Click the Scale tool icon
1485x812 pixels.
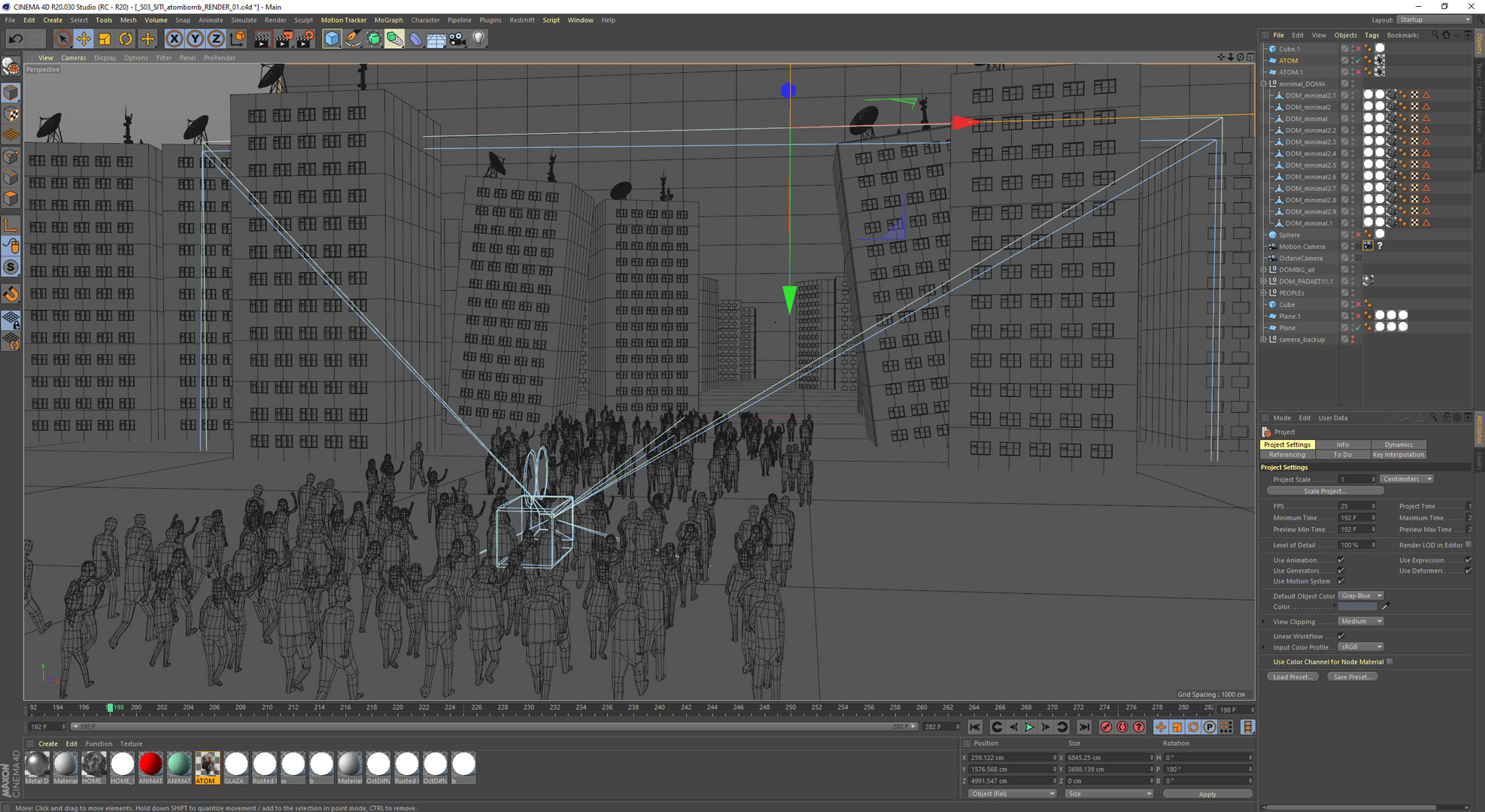(x=105, y=39)
